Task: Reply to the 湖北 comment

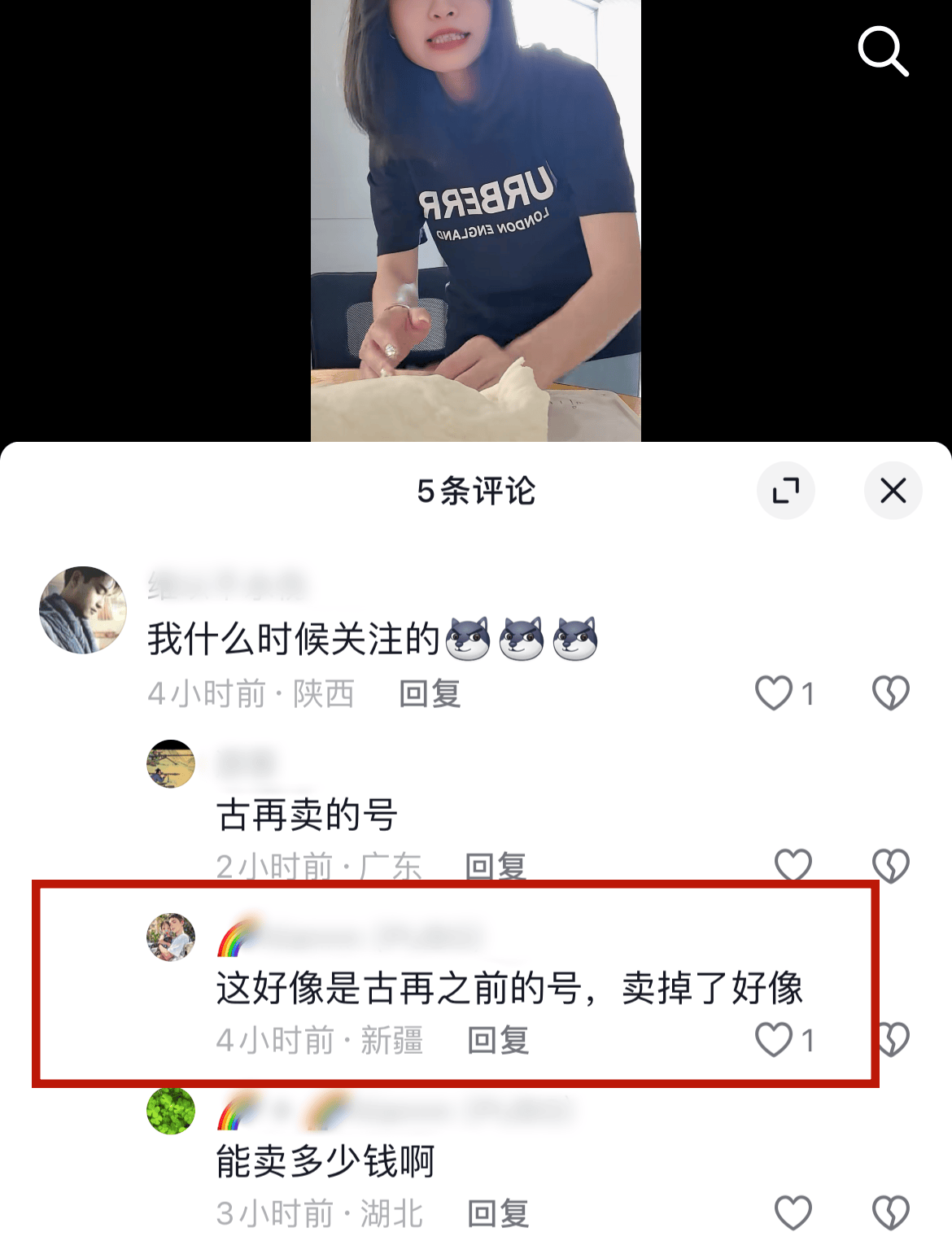Action: pyautogui.click(x=498, y=1213)
